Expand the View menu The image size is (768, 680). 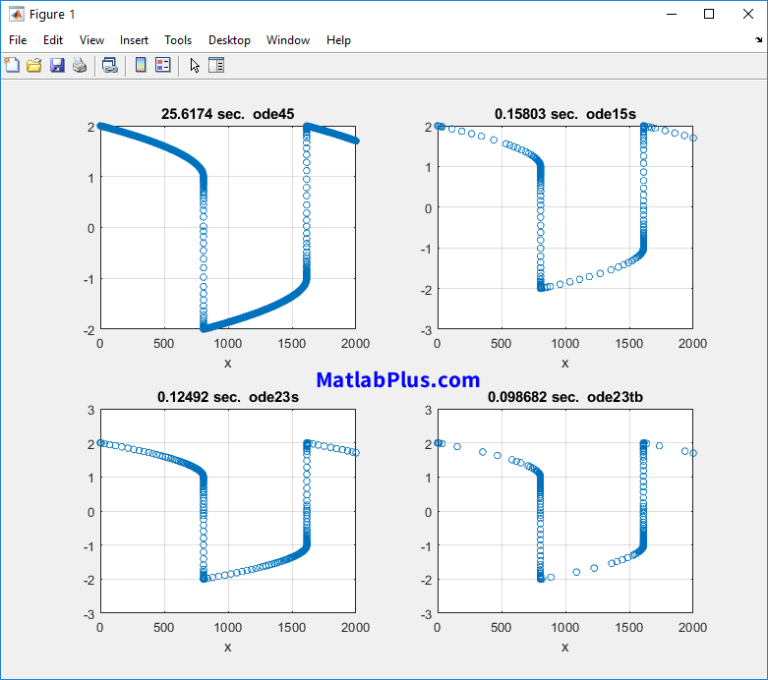92,40
